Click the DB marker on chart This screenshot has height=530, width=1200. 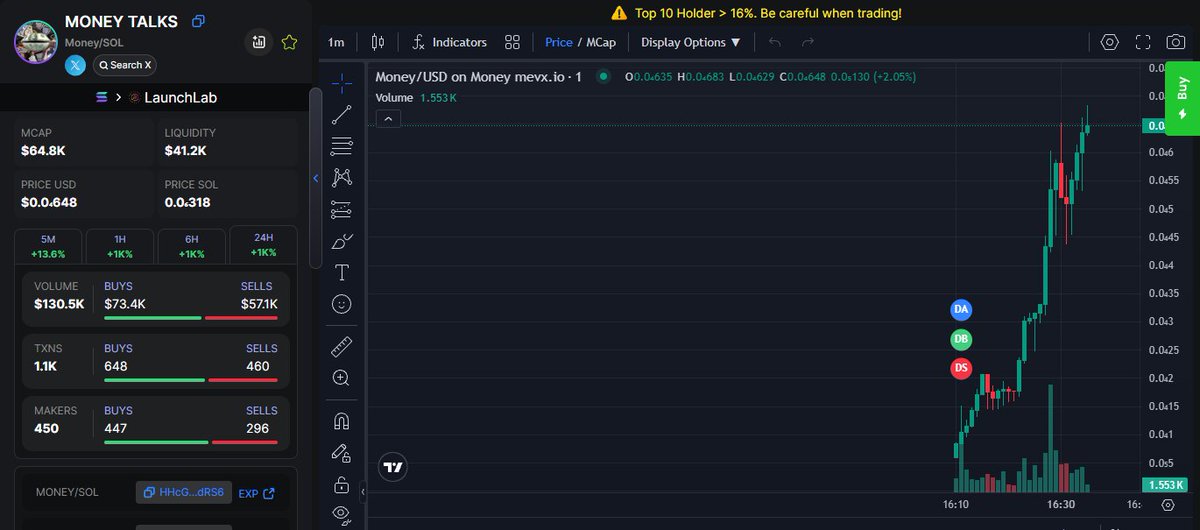click(961, 339)
